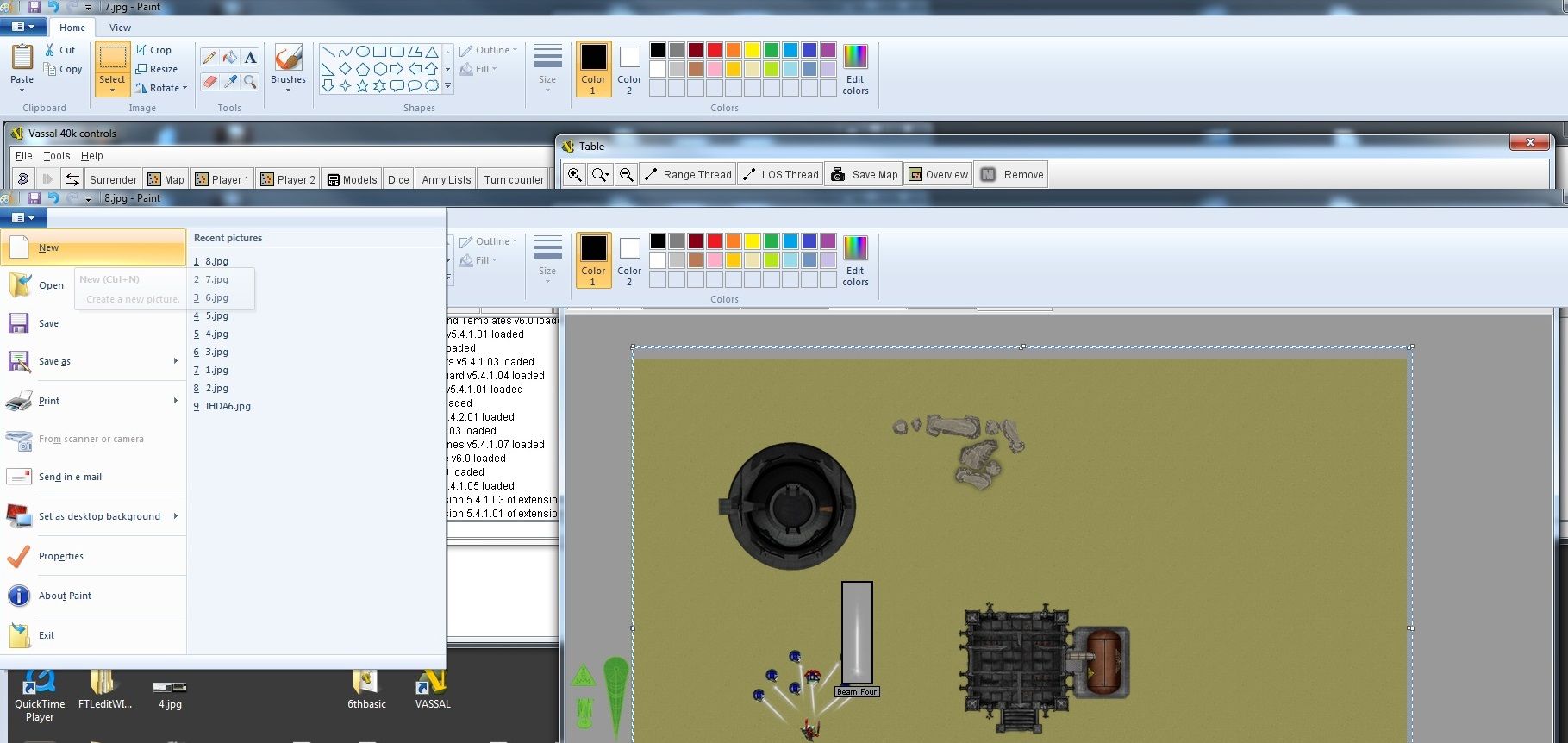Click the LOS Thread button
Image resolution: width=1568 pixels, height=743 pixels.
(x=780, y=174)
